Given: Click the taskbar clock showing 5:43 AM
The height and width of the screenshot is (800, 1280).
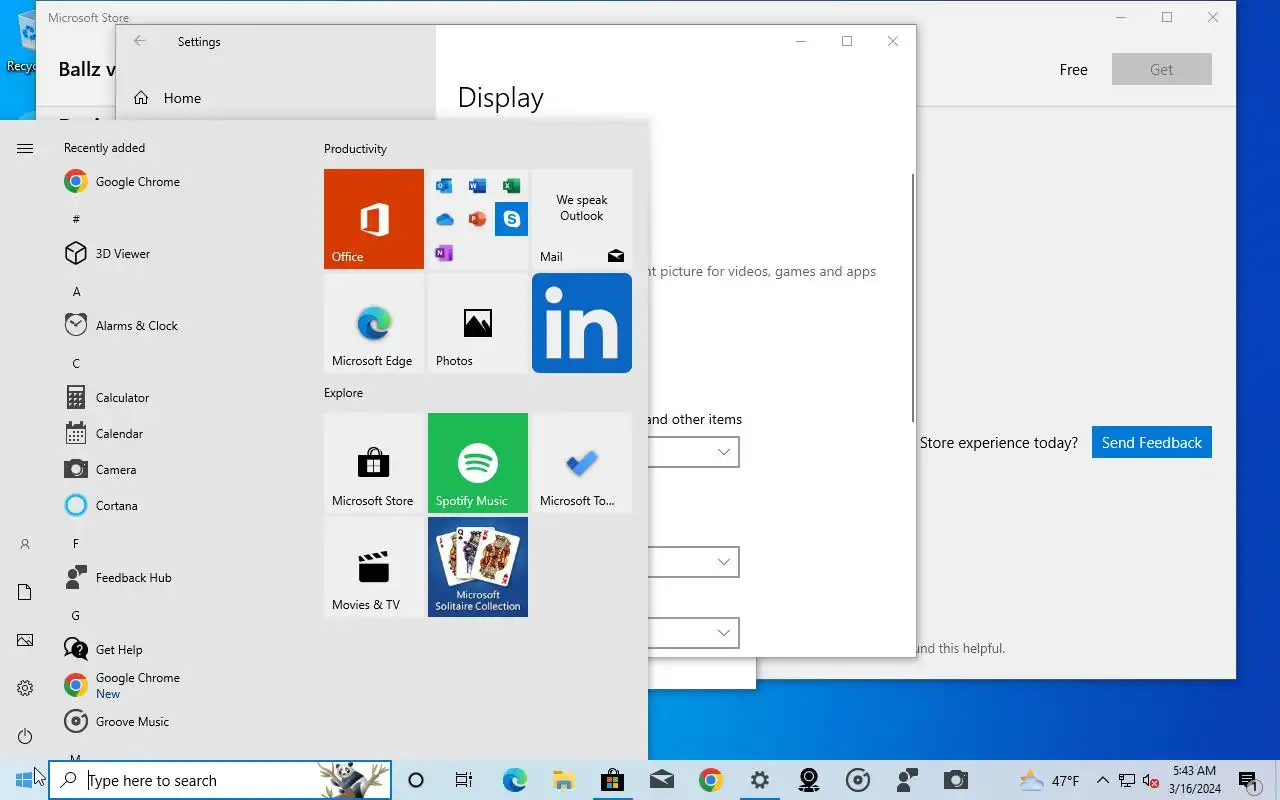Looking at the screenshot, I should pyautogui.click(x=1193, y=780).
